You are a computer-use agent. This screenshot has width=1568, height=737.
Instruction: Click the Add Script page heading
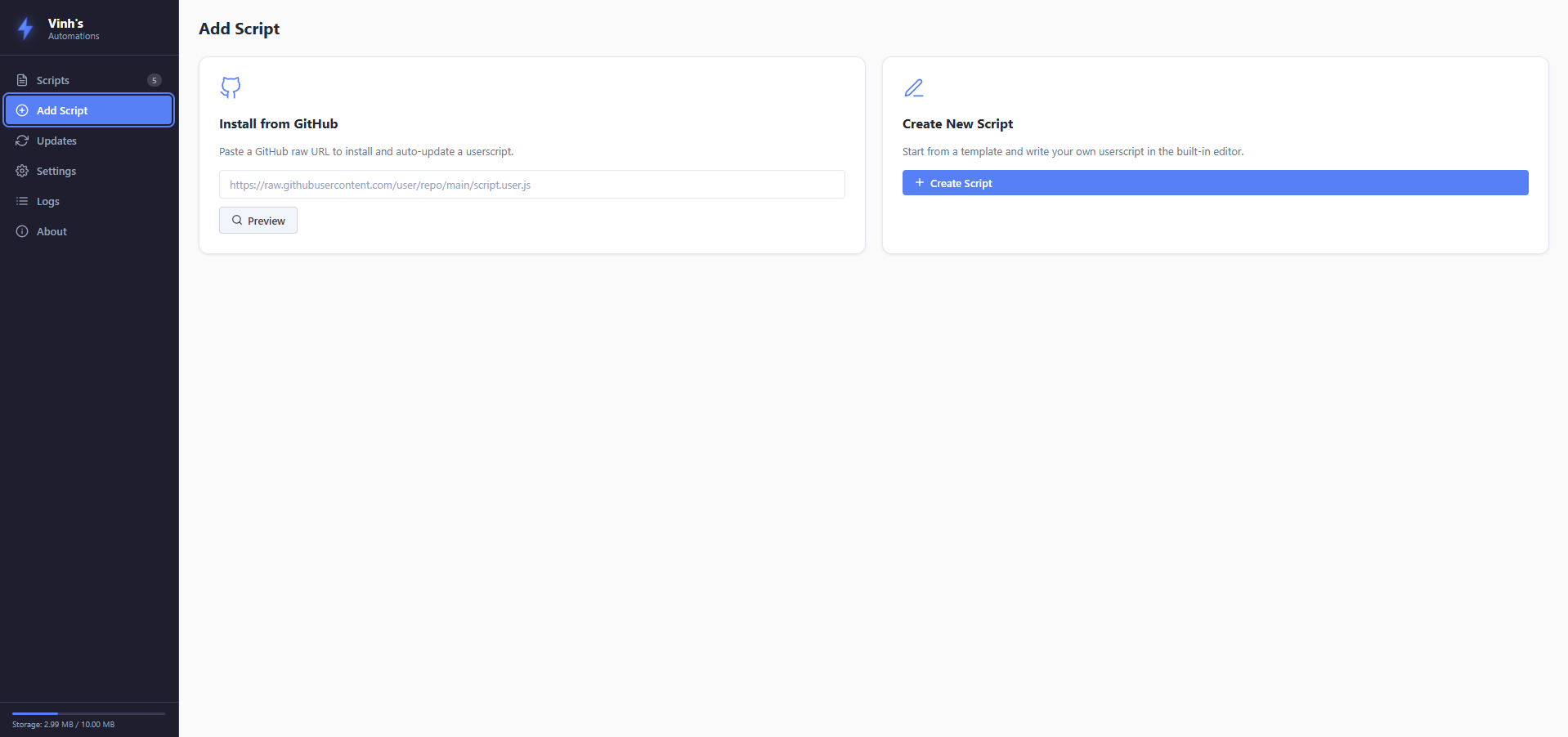pos(240,29)
